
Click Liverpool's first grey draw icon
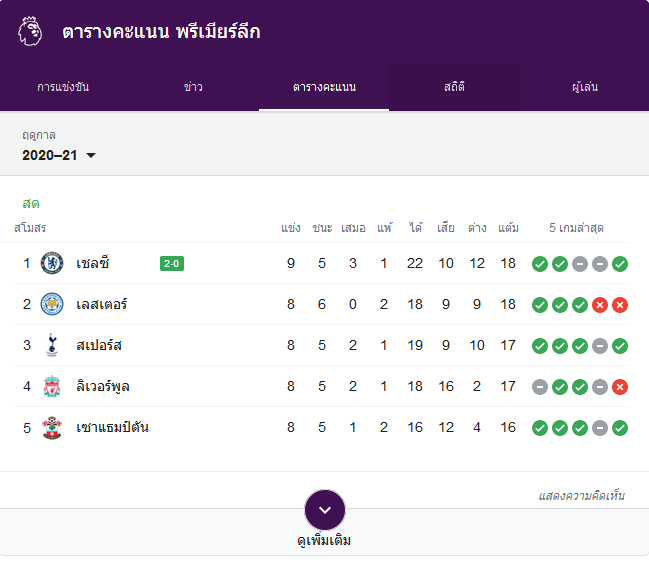click(540, 387)
